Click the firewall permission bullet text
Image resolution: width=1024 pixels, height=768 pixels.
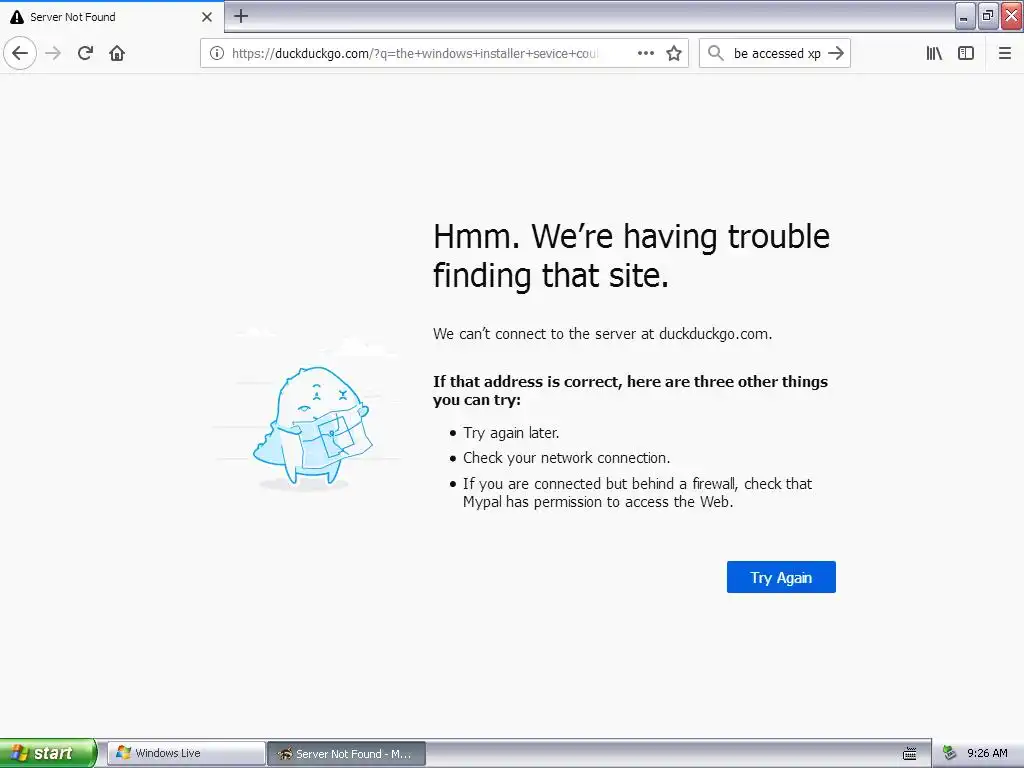(x=637, y=492)
